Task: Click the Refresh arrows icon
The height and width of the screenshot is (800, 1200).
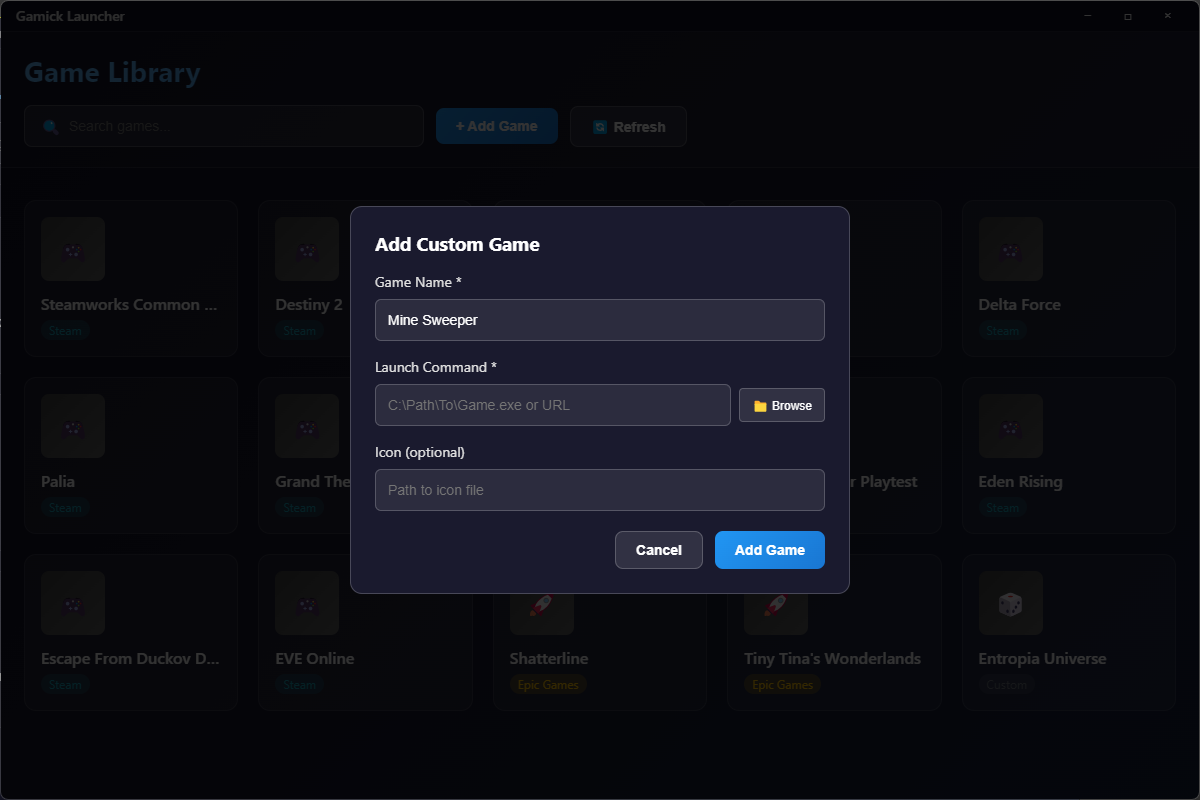Action: point(600,127)
